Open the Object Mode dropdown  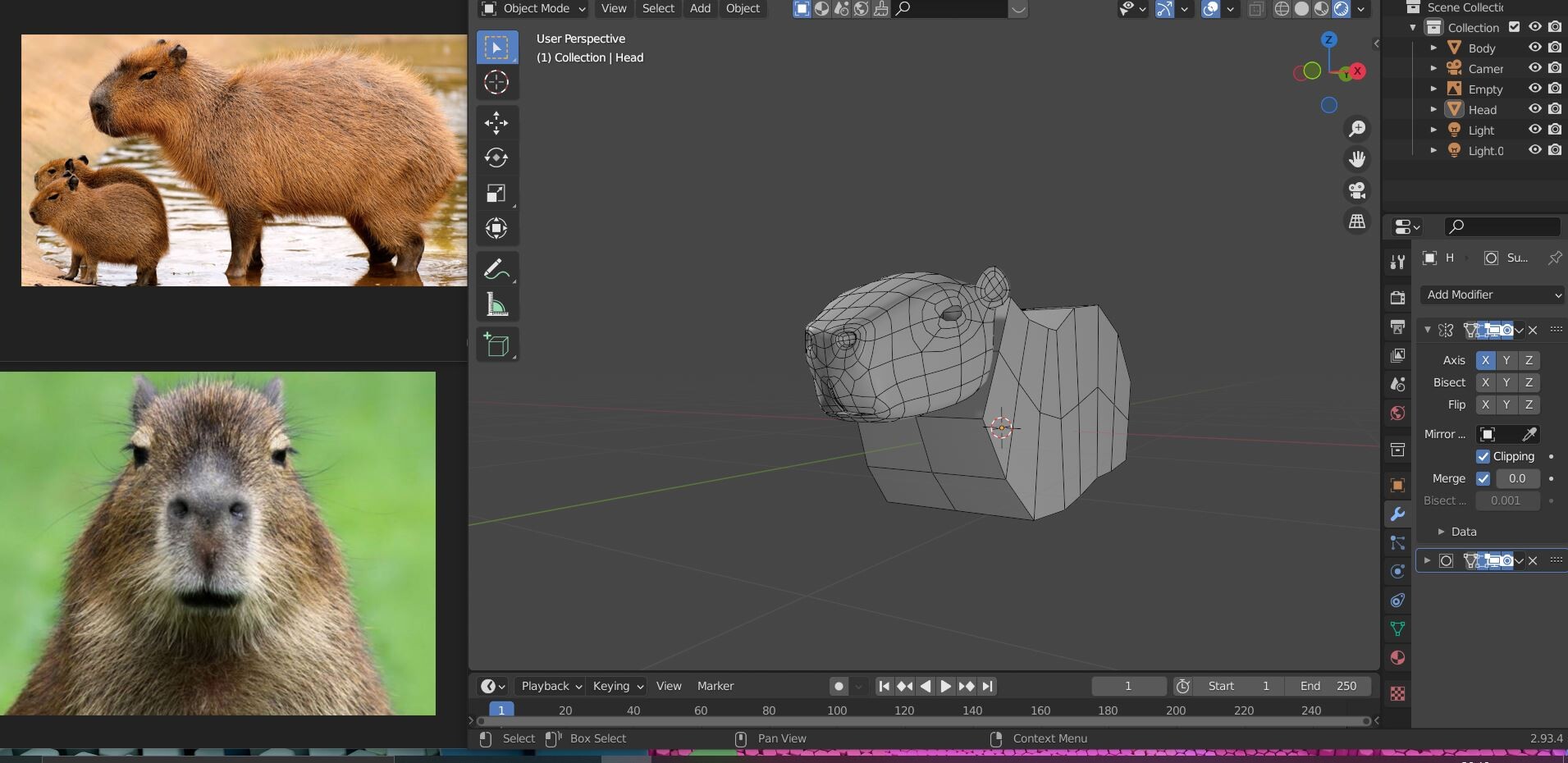pyautogui.click(x=532, y=9)
